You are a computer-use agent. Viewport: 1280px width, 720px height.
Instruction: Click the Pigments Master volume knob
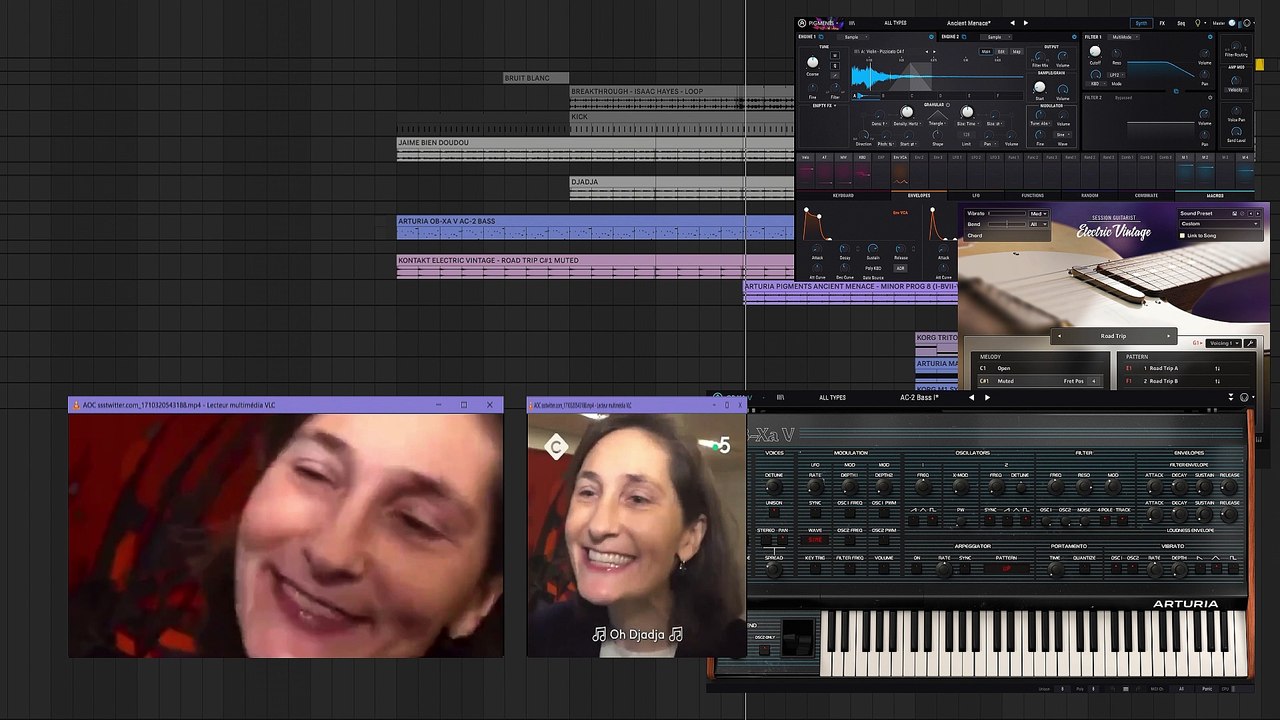[1233, 23]
